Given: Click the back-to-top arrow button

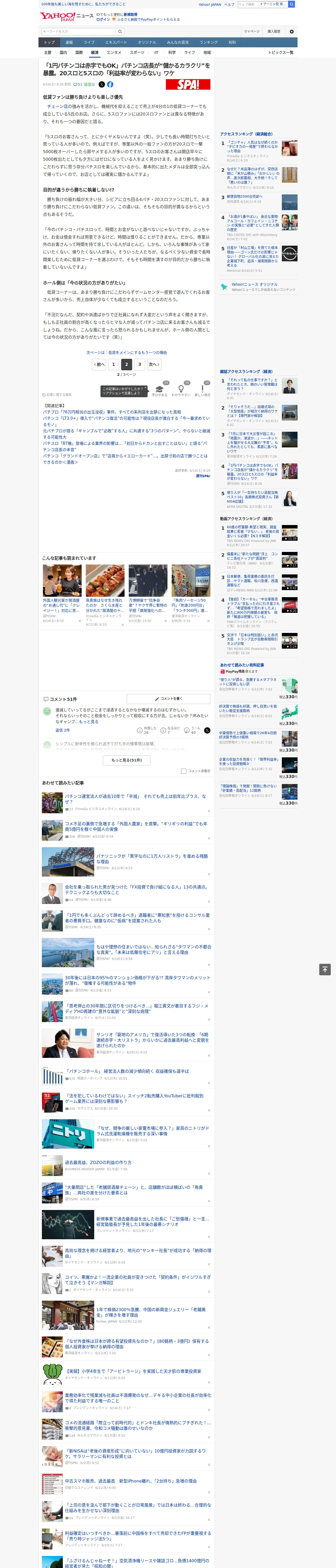Looking at the screenshot, I should click(x=325, y=970).
